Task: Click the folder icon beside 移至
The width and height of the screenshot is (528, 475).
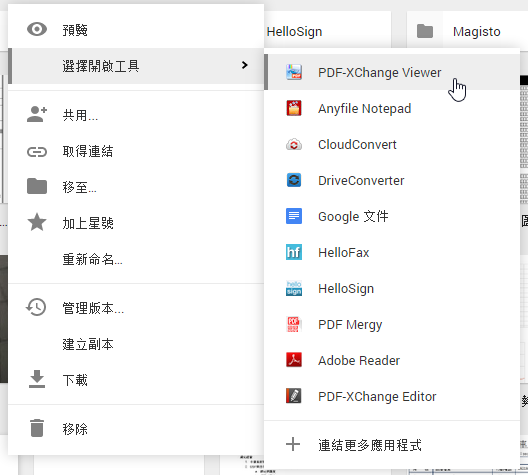Action: click(37, 186)
